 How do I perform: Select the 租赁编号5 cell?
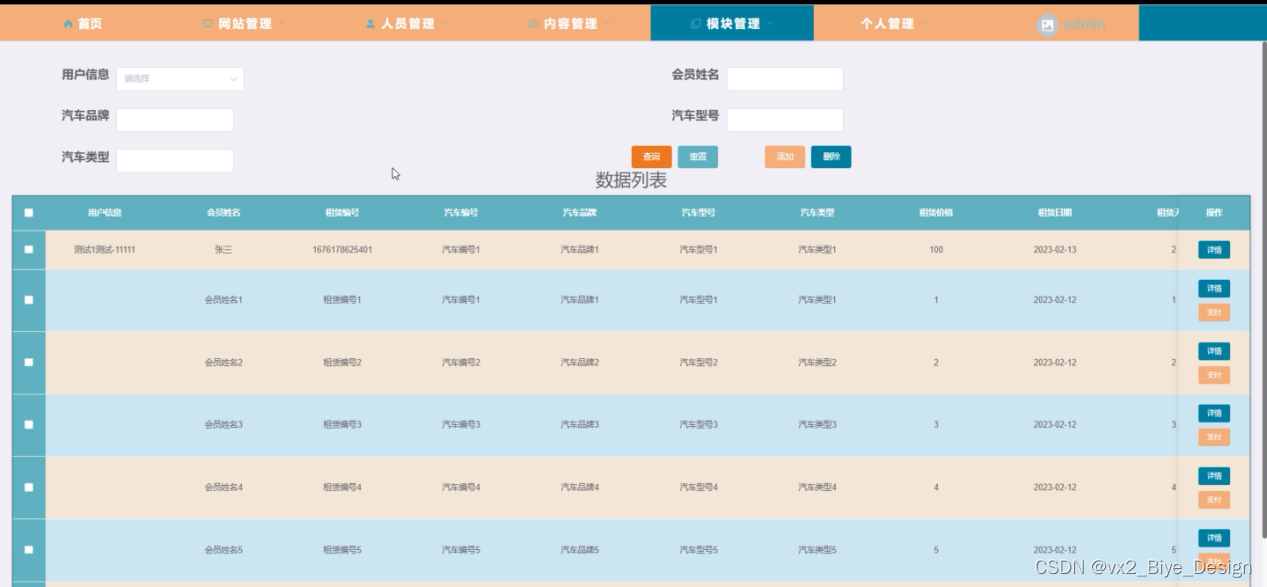[x=342, y=550]
